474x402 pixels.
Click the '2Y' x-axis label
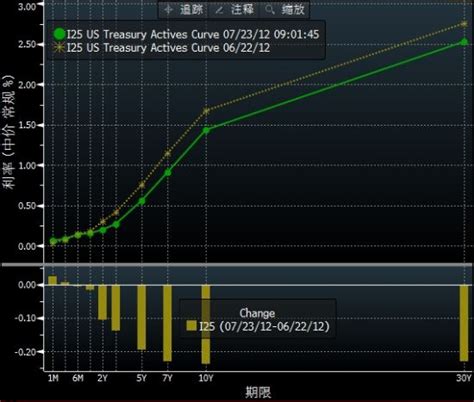(x=103, y=378)
